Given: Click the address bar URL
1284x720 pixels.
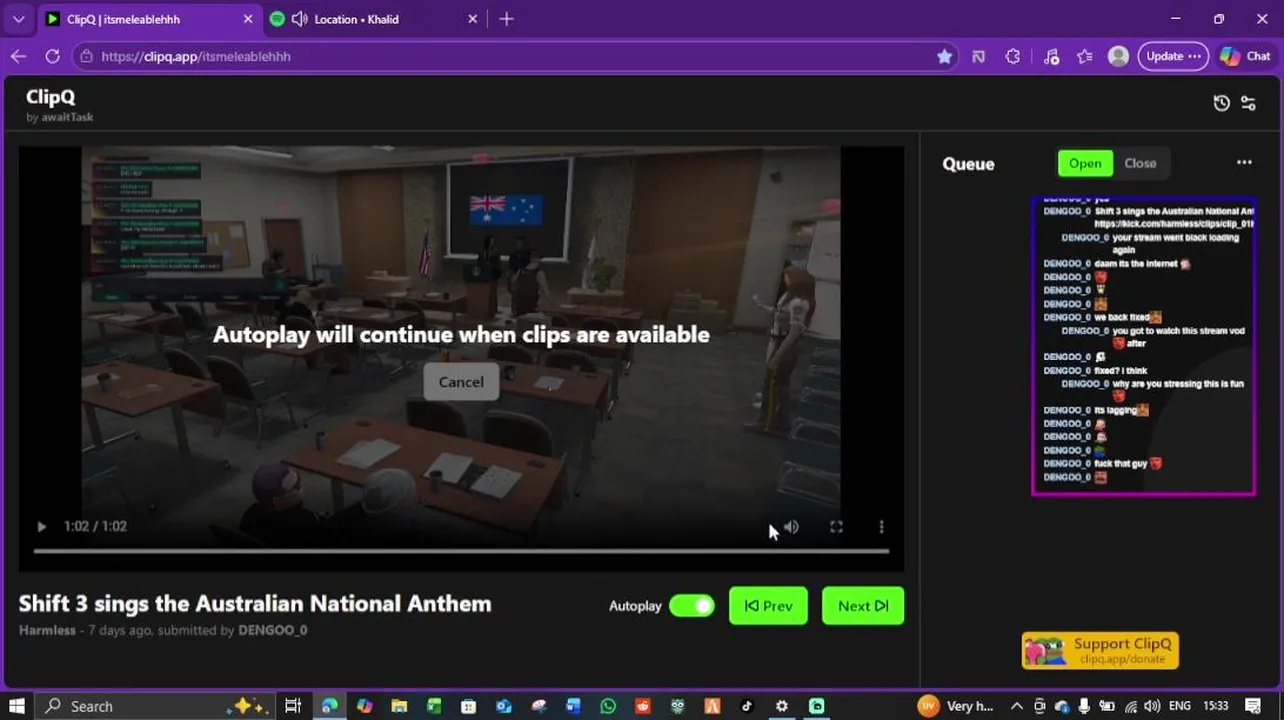Looking at the screenshot, I should [196, 57].
